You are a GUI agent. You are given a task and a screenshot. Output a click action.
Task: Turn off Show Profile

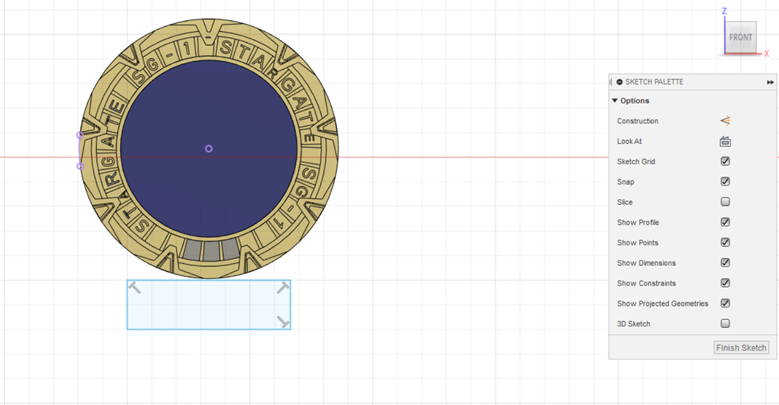[725, 222]
